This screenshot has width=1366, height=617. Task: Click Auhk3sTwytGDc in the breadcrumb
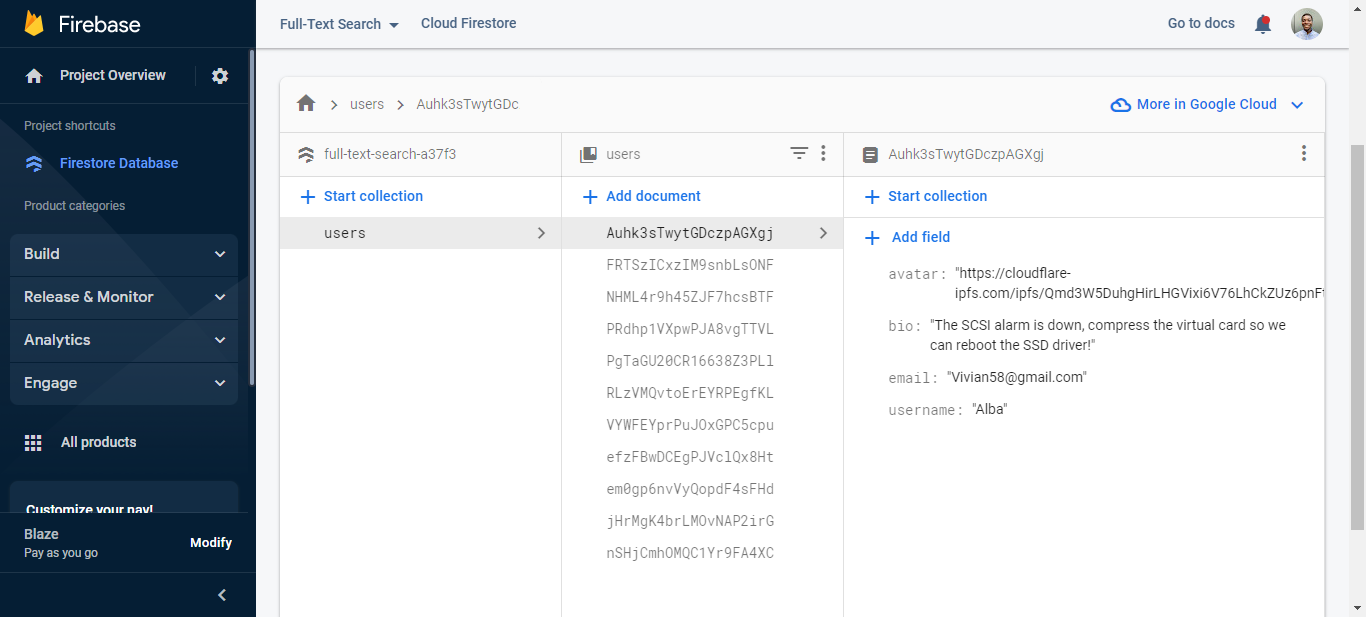(x=467, y=104)
